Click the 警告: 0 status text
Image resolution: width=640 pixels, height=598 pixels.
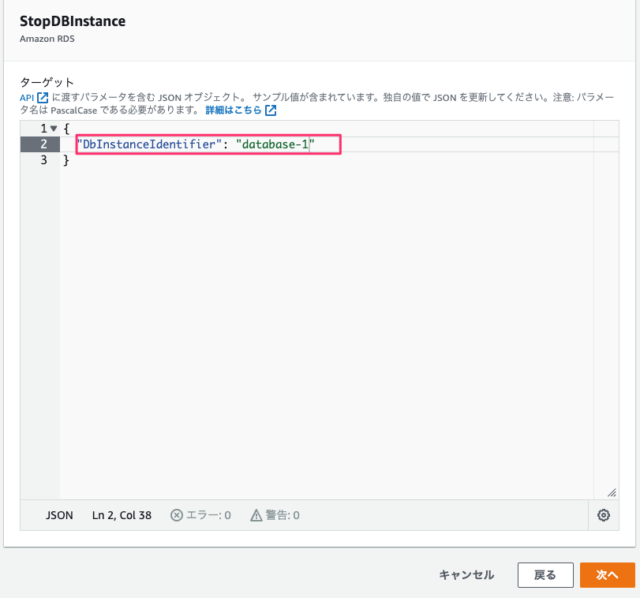(x=282, y=515)
